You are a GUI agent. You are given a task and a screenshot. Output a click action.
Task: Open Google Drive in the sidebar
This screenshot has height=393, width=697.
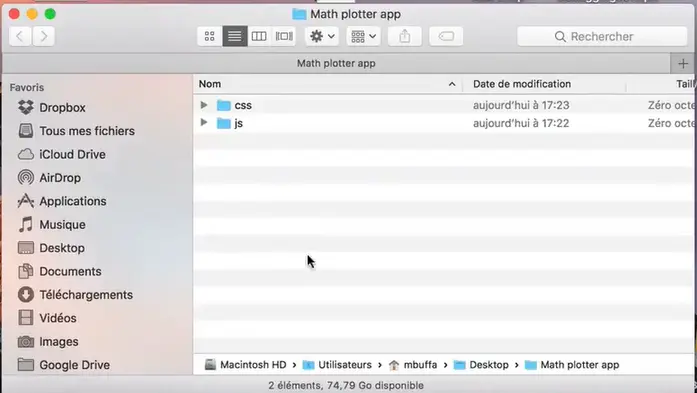point(74,365)
